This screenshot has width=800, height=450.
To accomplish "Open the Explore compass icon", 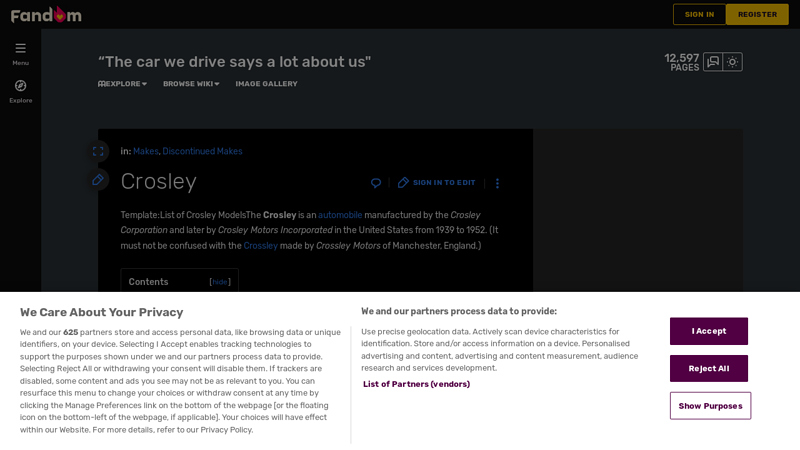I will (20, 86).
